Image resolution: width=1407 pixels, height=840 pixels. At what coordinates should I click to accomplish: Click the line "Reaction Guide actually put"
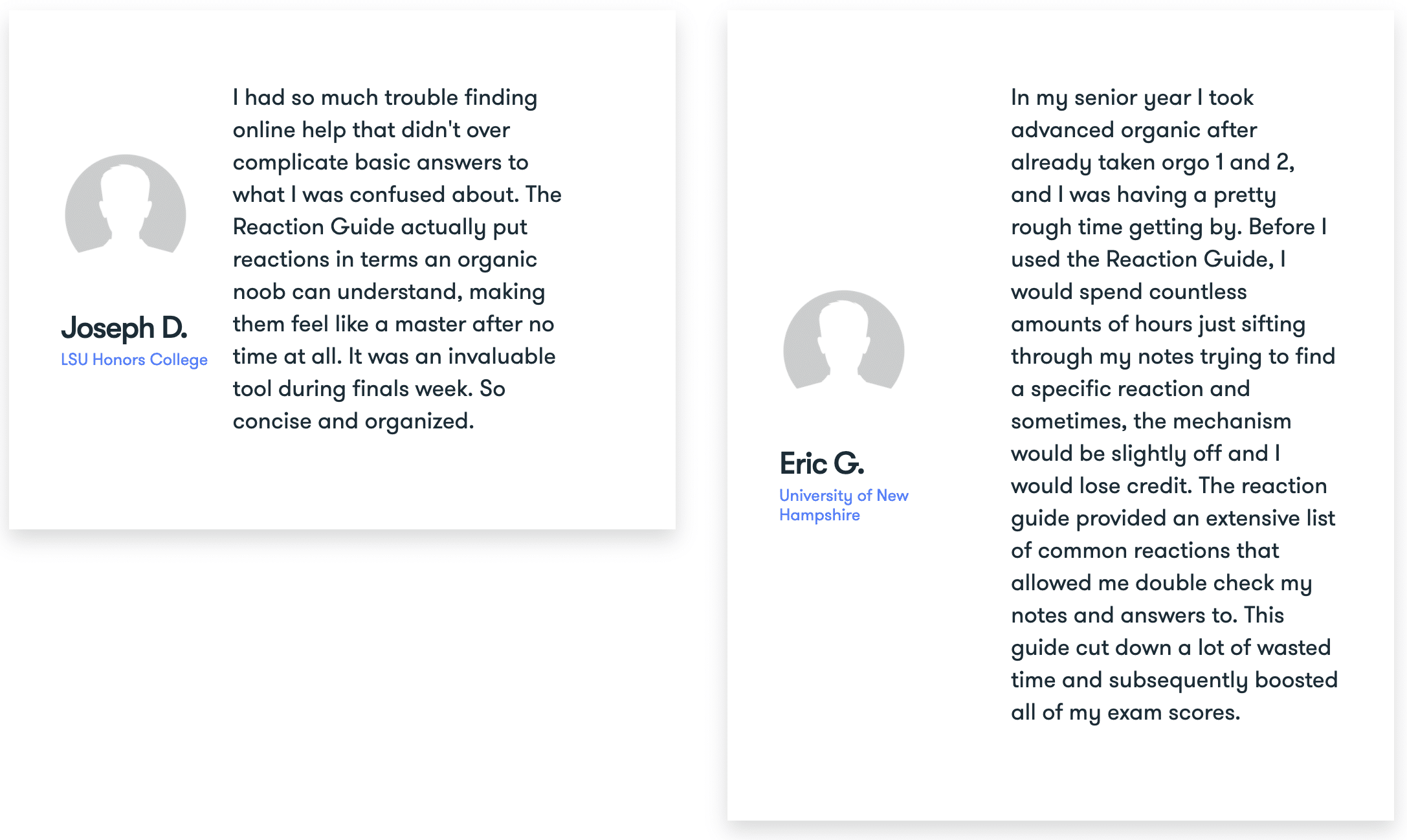point(380,227)
